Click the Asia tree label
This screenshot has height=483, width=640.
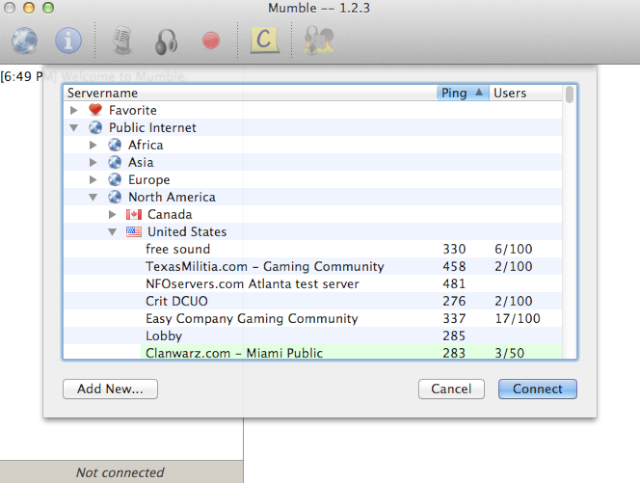[x=141, y=162]
